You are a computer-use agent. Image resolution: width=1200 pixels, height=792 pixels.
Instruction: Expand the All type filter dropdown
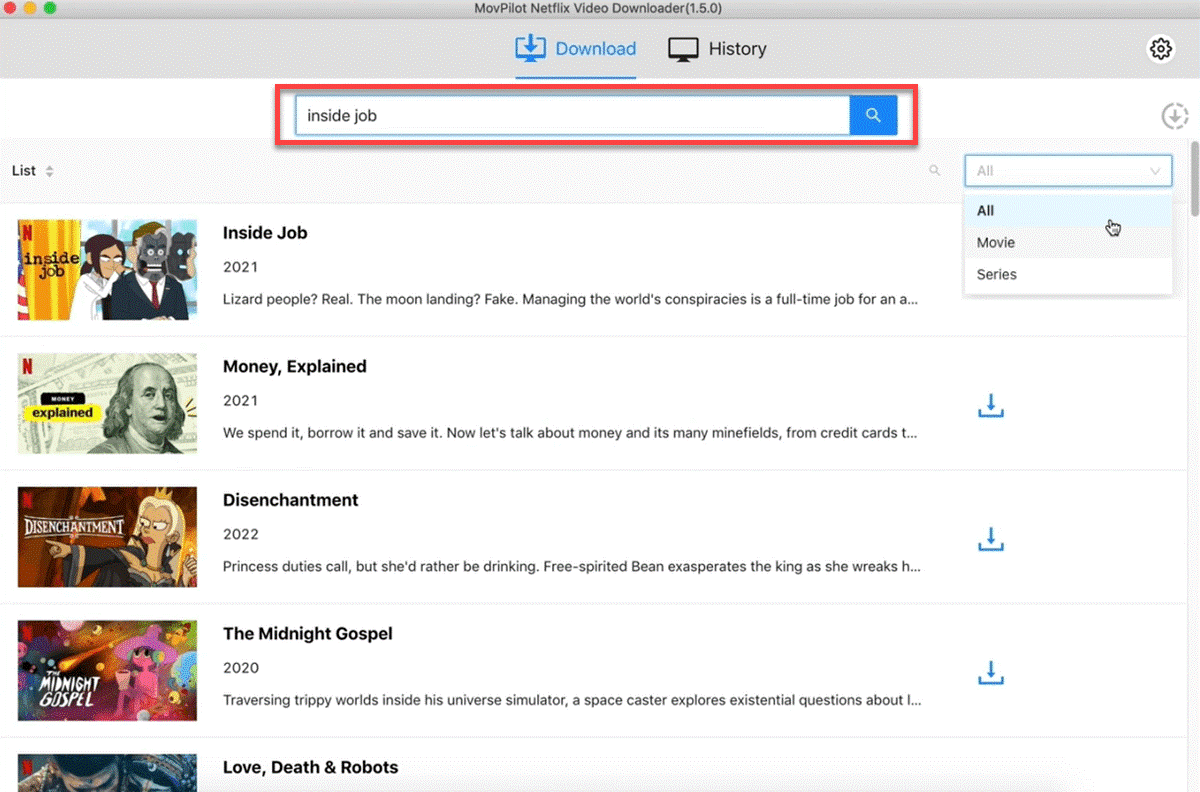coord(1067,171)
